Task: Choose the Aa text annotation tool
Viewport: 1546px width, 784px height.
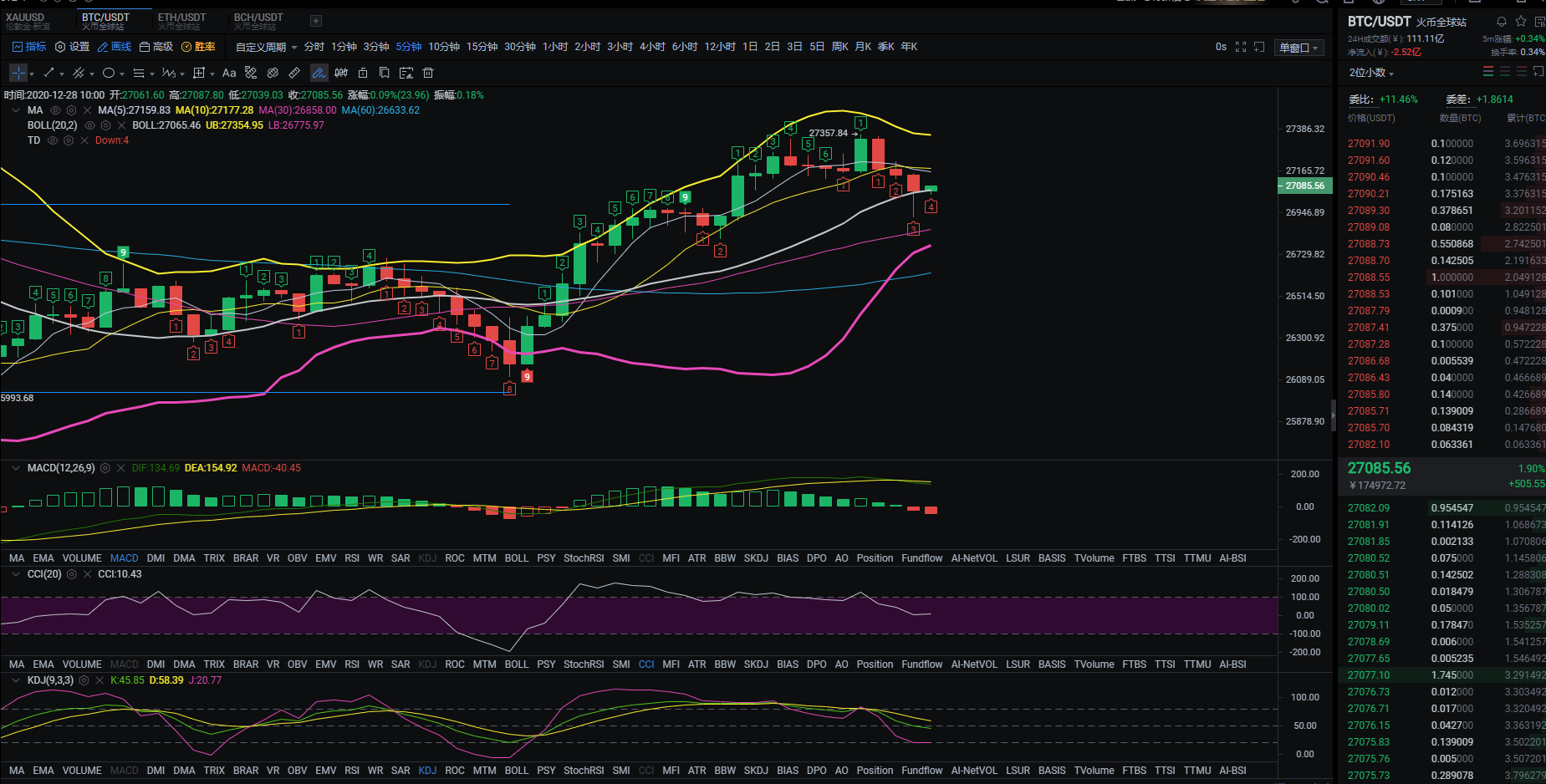Action: coord(229,74)
